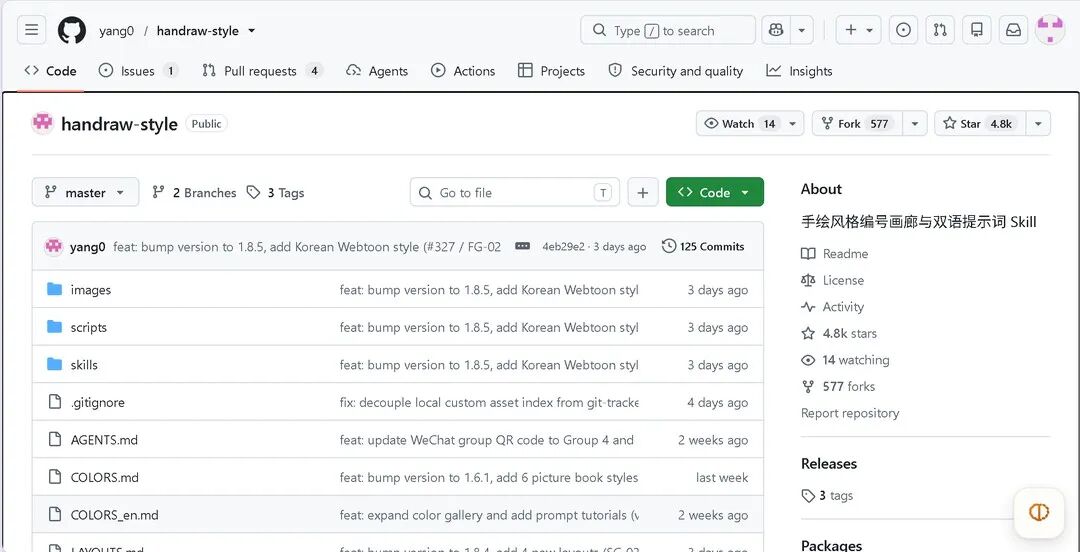Viewport: 1080px width, 552px height.
Task: Open Copilot chat icon in header
Action: (776, 30)
